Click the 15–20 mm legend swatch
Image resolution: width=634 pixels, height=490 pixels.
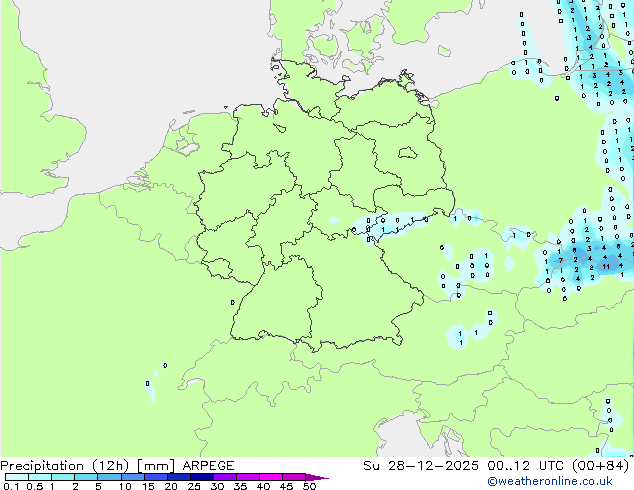coord(156,477)
